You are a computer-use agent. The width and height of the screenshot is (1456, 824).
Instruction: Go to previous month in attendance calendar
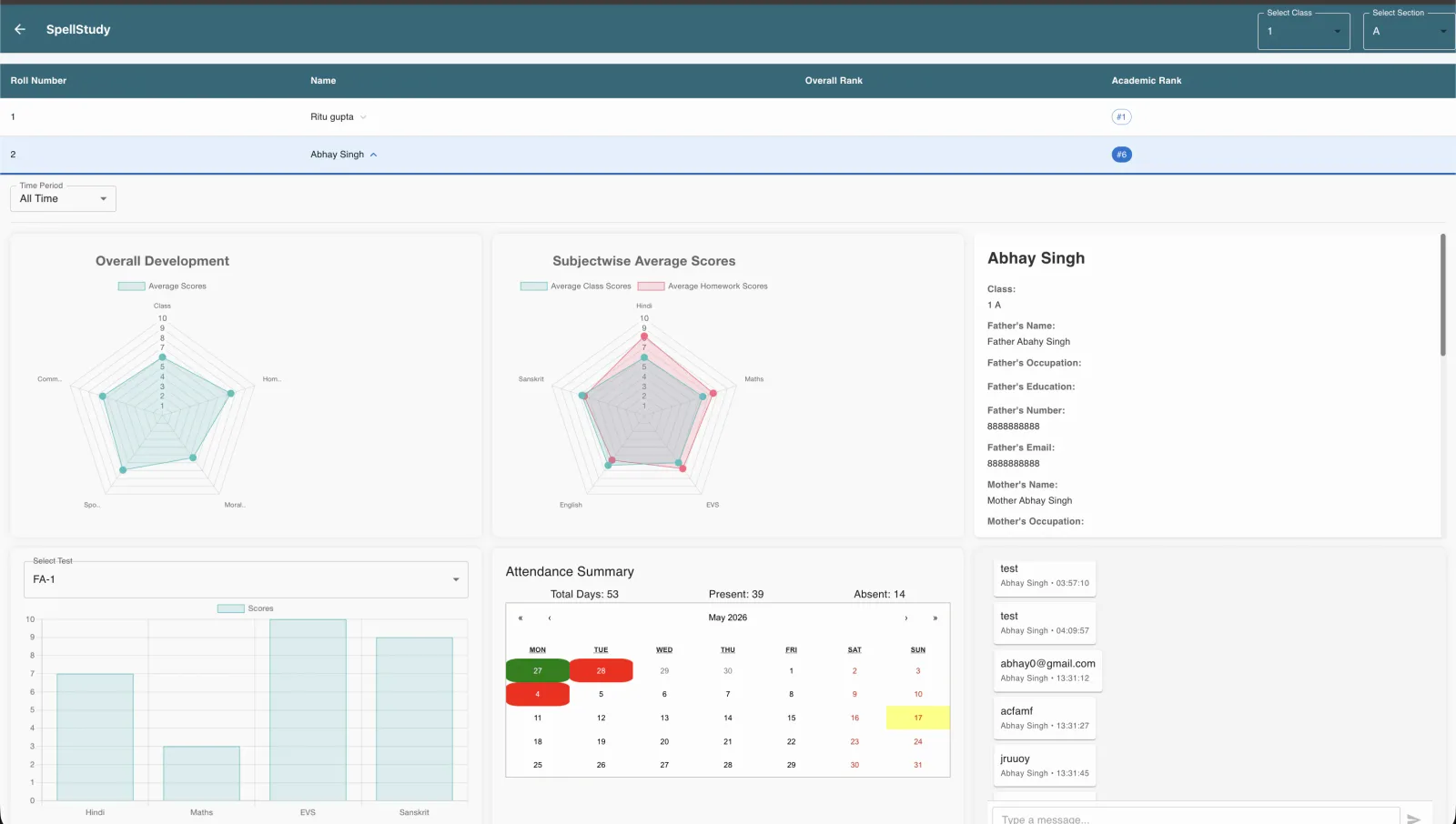tap(550, 618)
